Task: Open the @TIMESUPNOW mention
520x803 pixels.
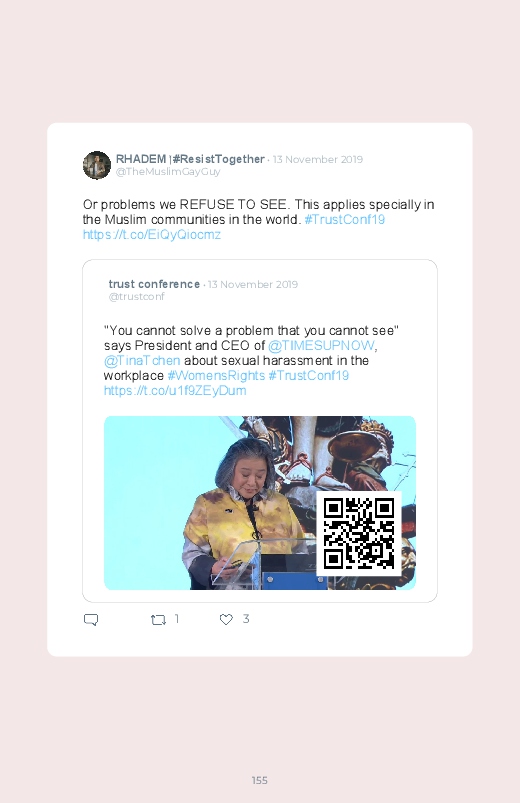Action: [321, 346]
